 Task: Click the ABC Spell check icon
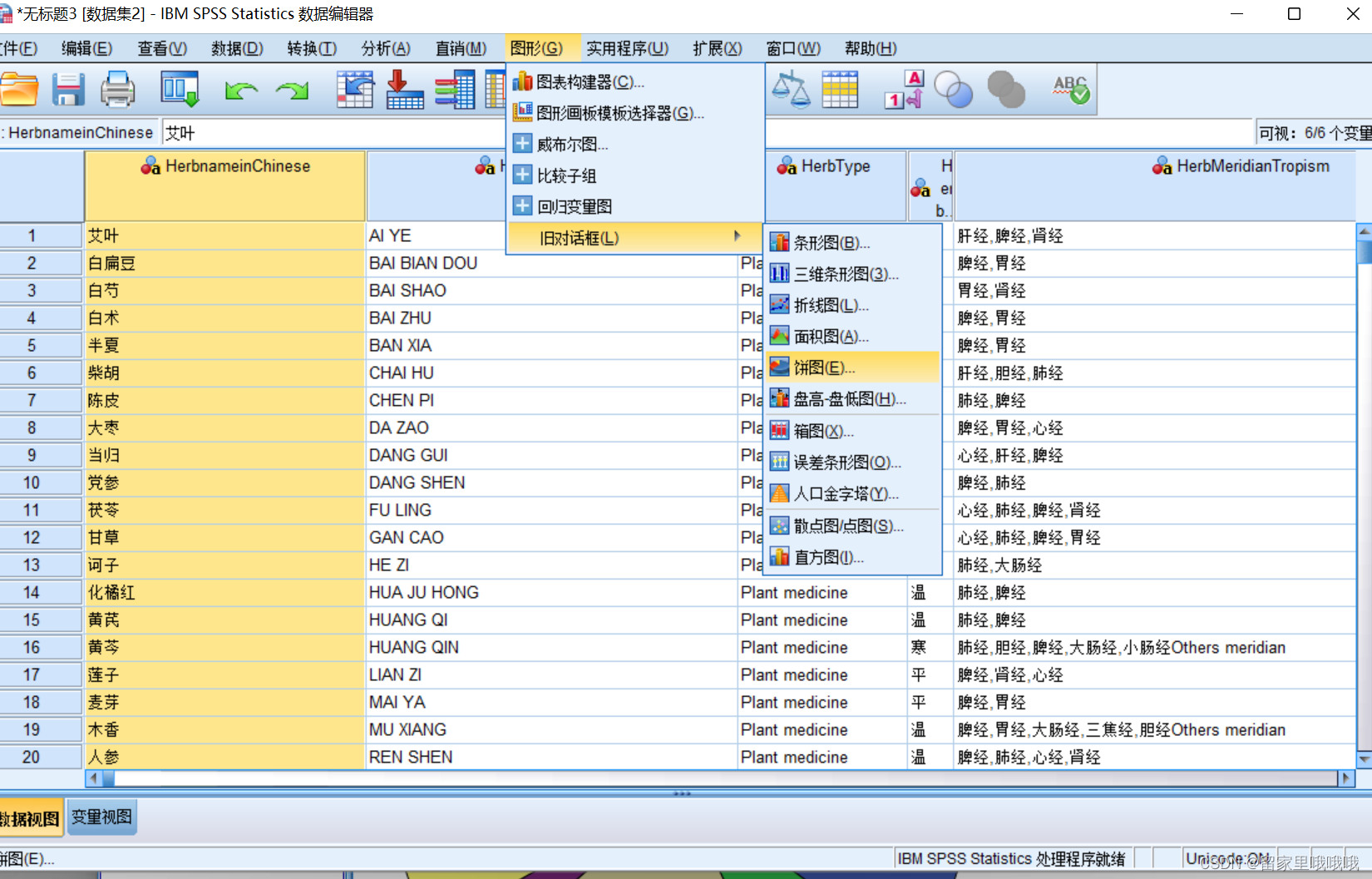tap(1070, 89)
